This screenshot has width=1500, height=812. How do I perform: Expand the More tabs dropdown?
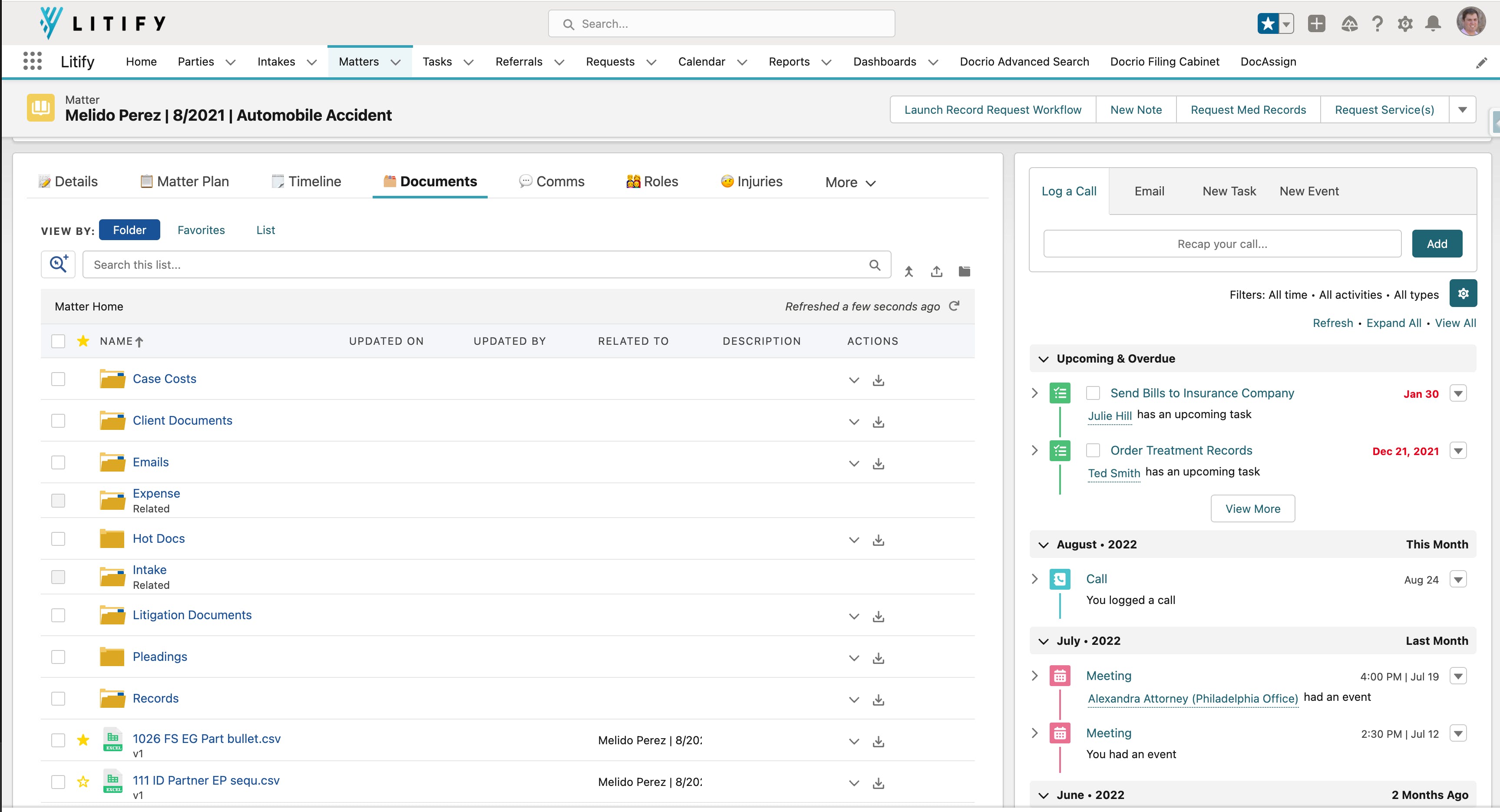pos(850,182)
